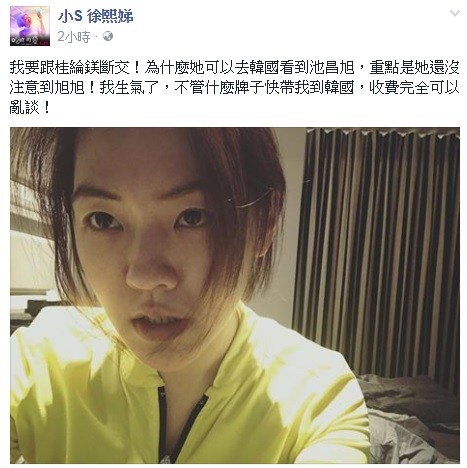
Task: Select the name 徐熙娣 in header
Action: 110,16
